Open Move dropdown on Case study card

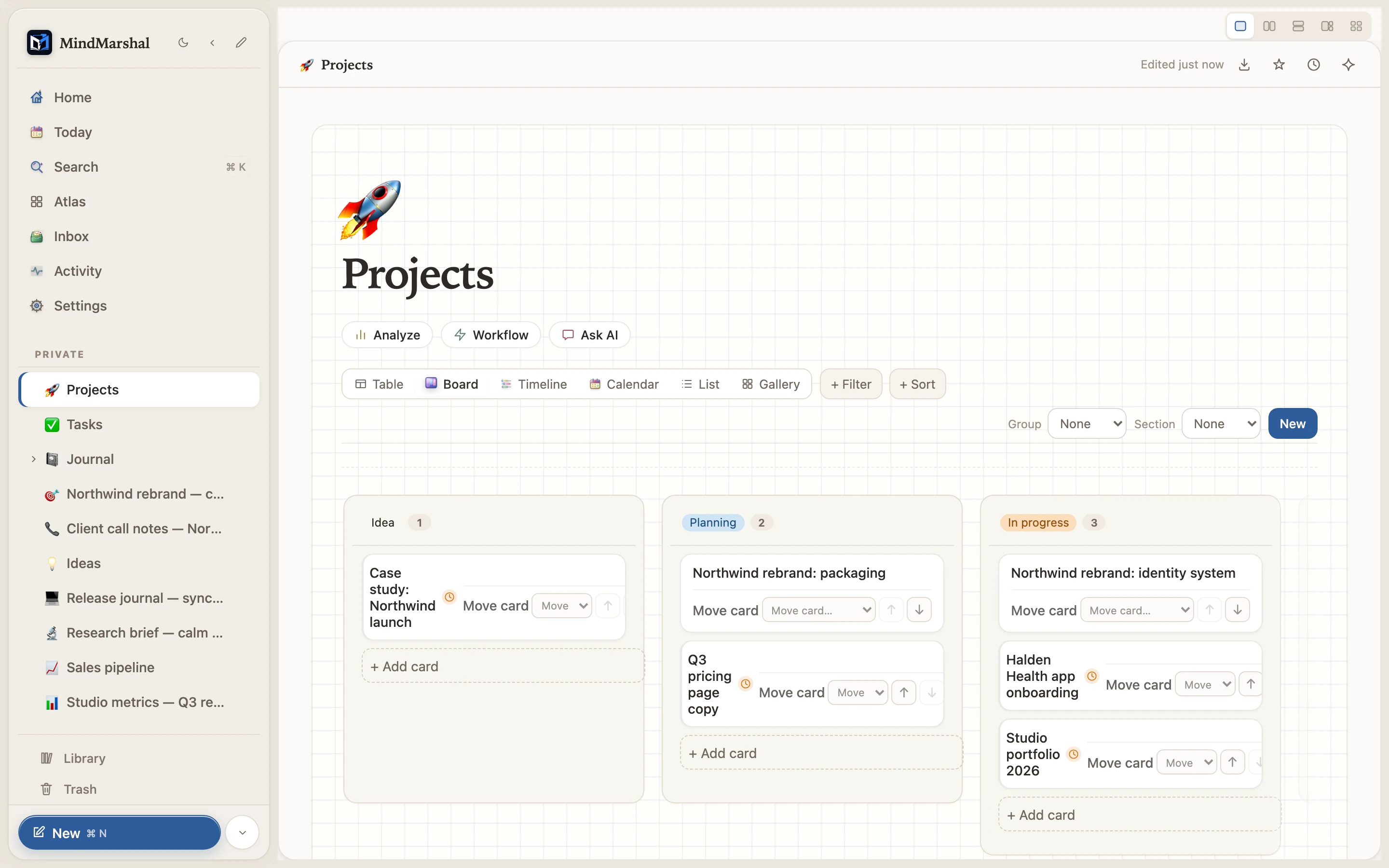[x=562, y=606]
